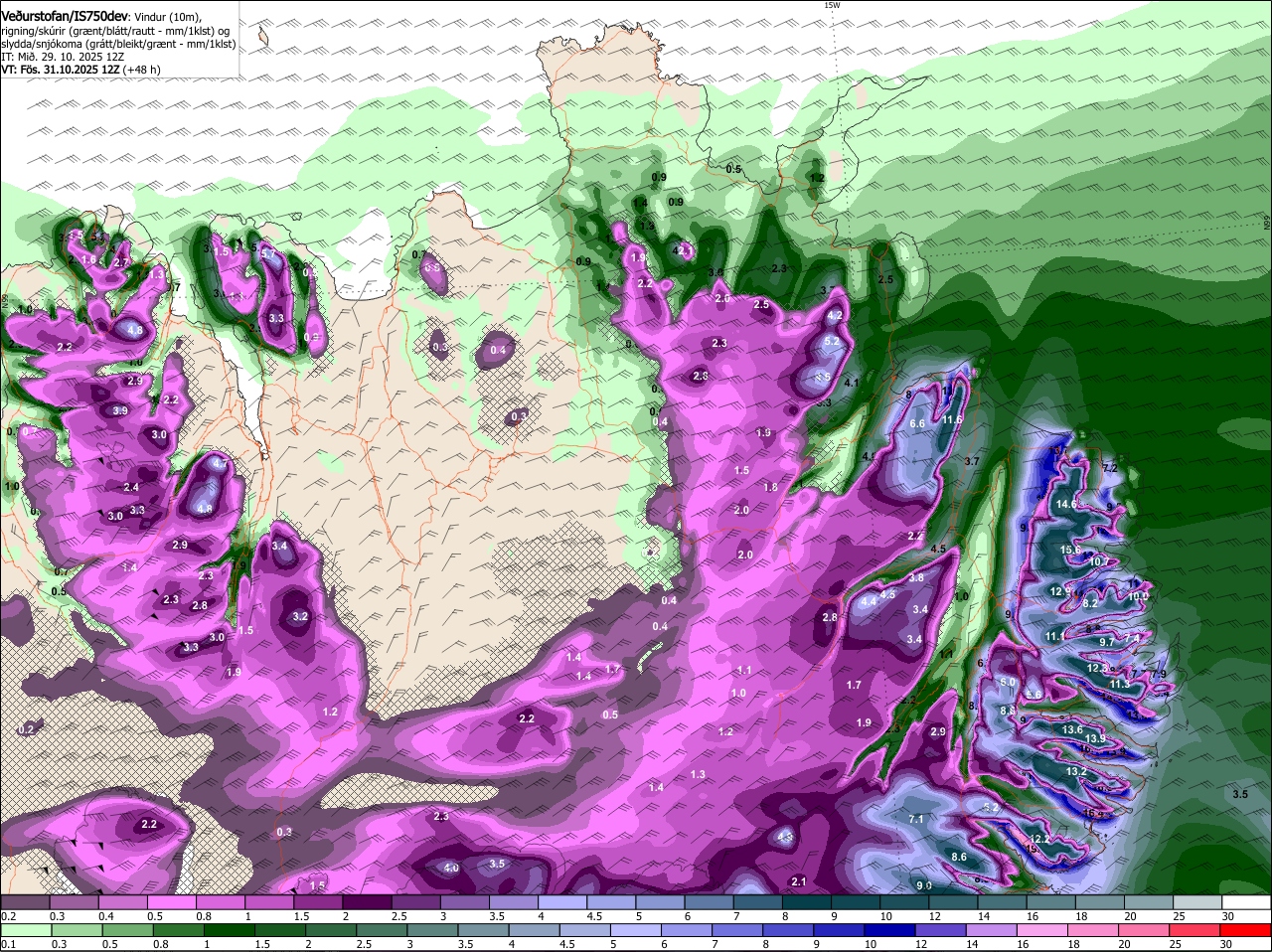Select the 9.0 value label
1272x952 pixels.
coord(924,885)
